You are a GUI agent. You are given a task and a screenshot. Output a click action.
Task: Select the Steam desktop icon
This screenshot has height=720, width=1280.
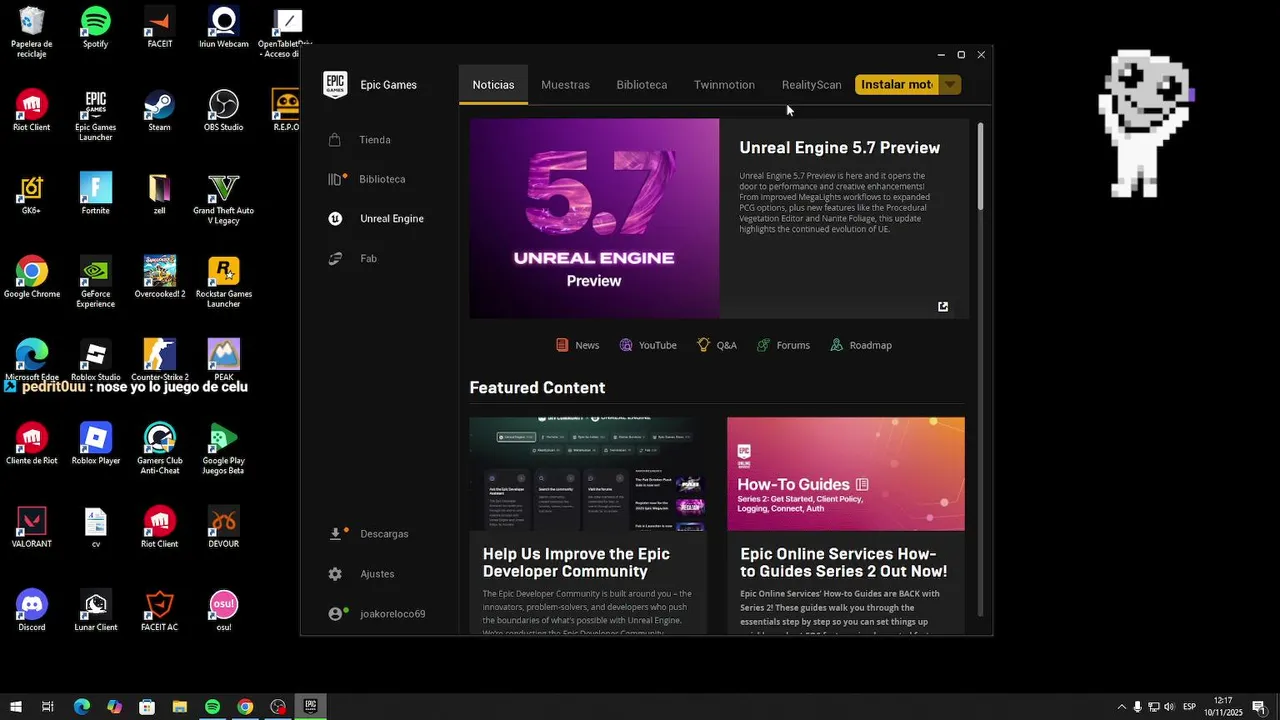159,111
